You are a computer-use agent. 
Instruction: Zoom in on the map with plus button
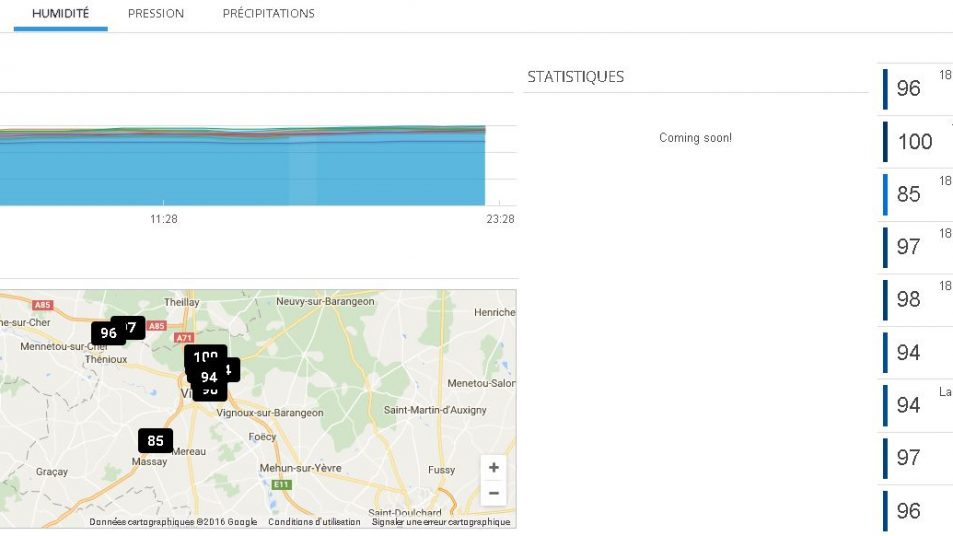pyautogui.click(x=493, y=468)
